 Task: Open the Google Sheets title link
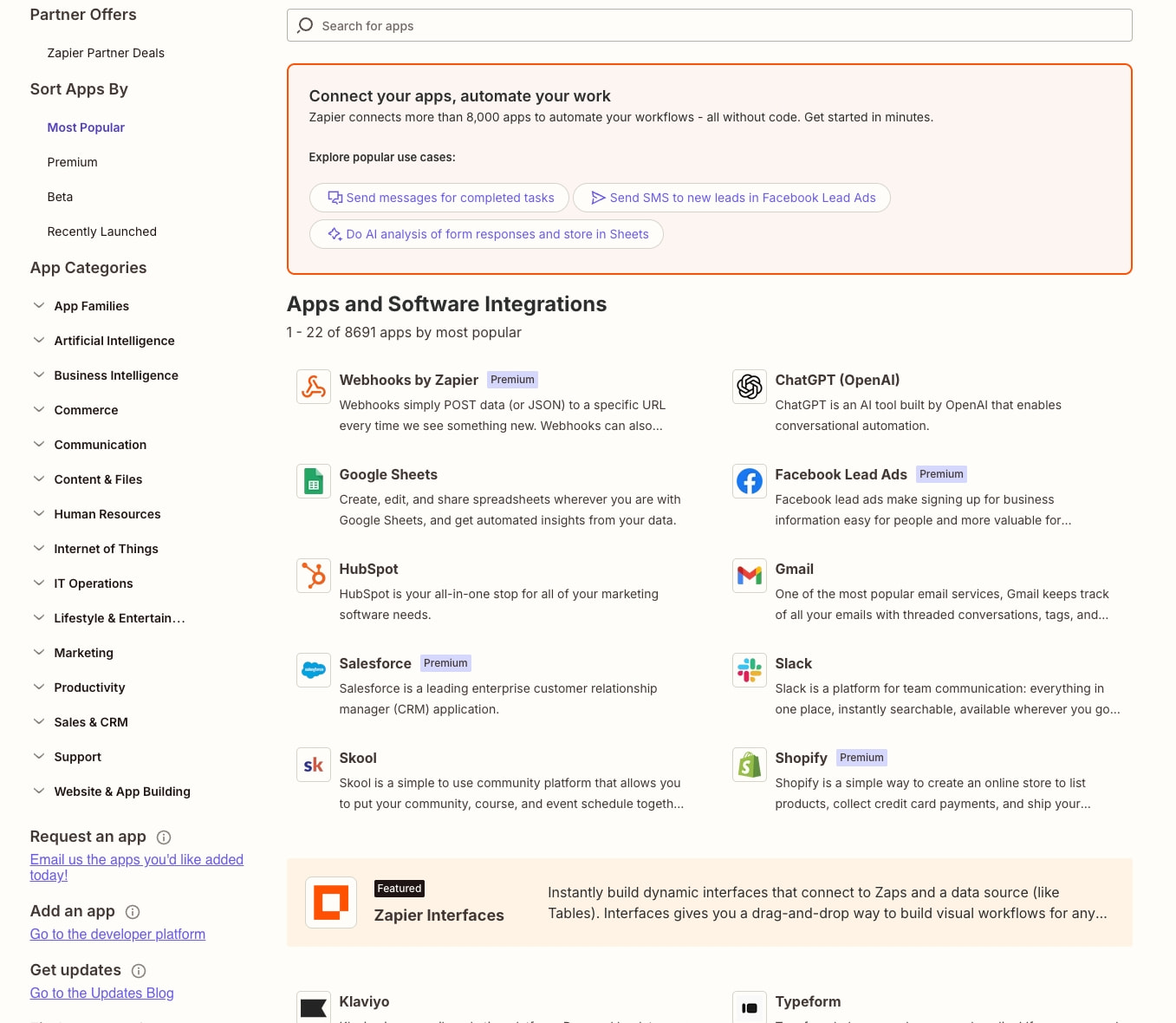point(388,474)
